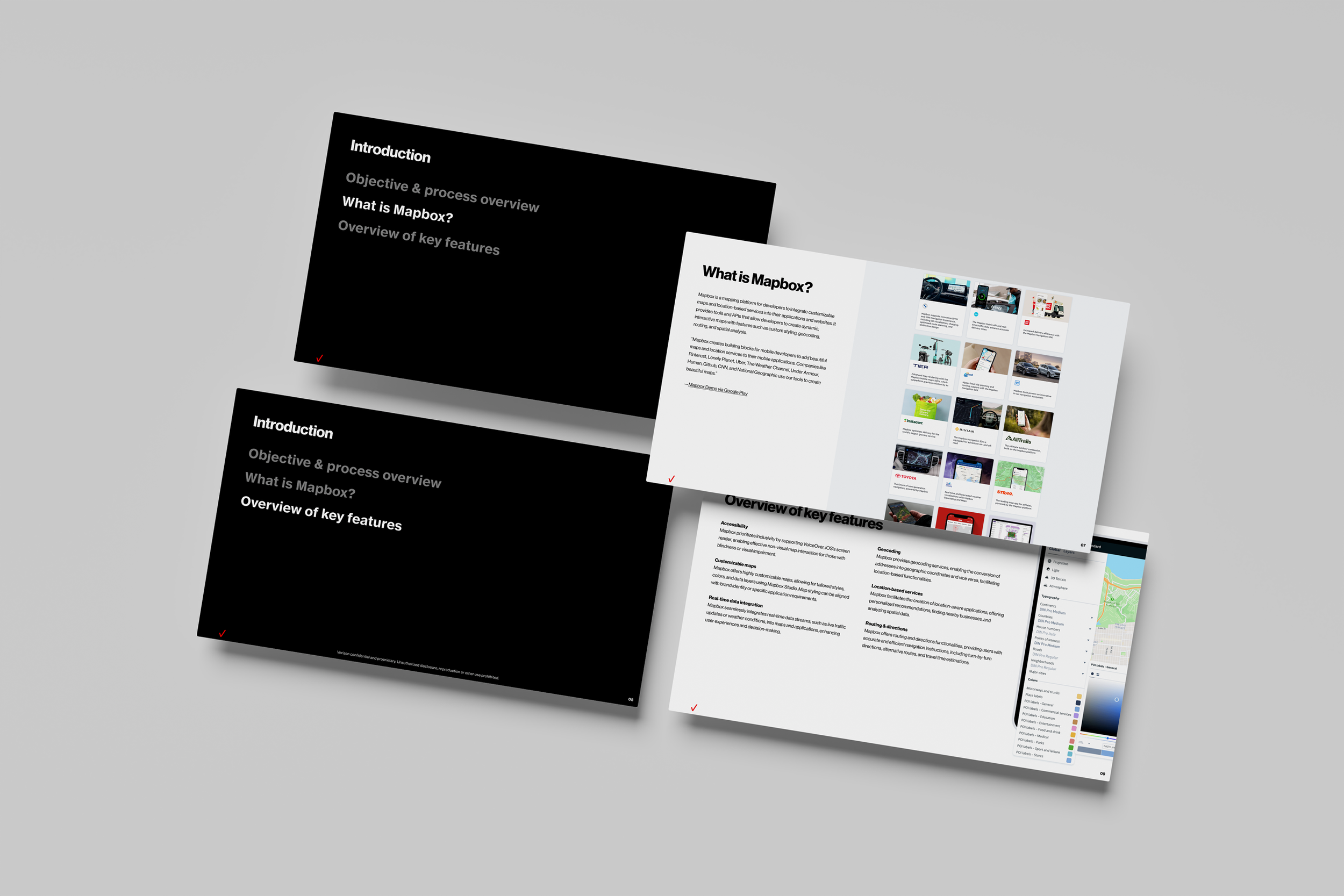Viewport: 1344px width, 896px height.
Task: Select the Global tab
Action: pyautogui.click(x=1054, y=550)
